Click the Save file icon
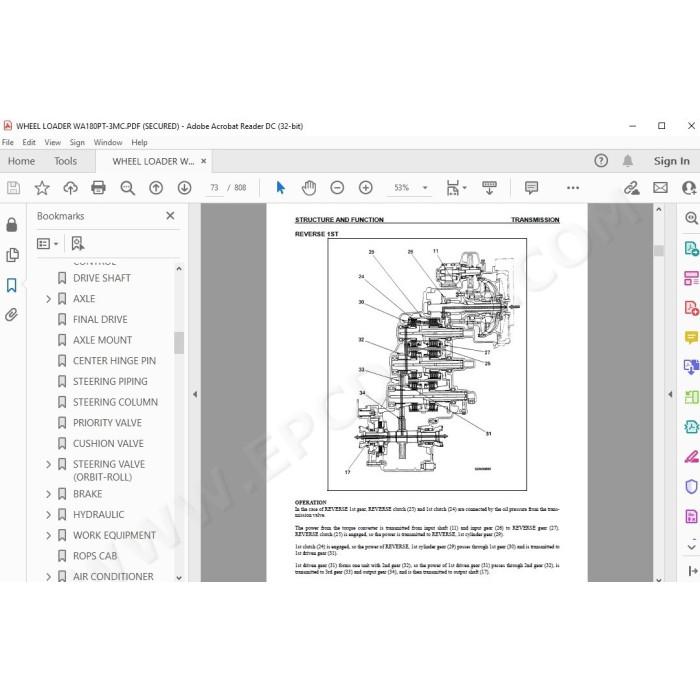The height and width of the screenshot is (700, 700). pos(13,188)
